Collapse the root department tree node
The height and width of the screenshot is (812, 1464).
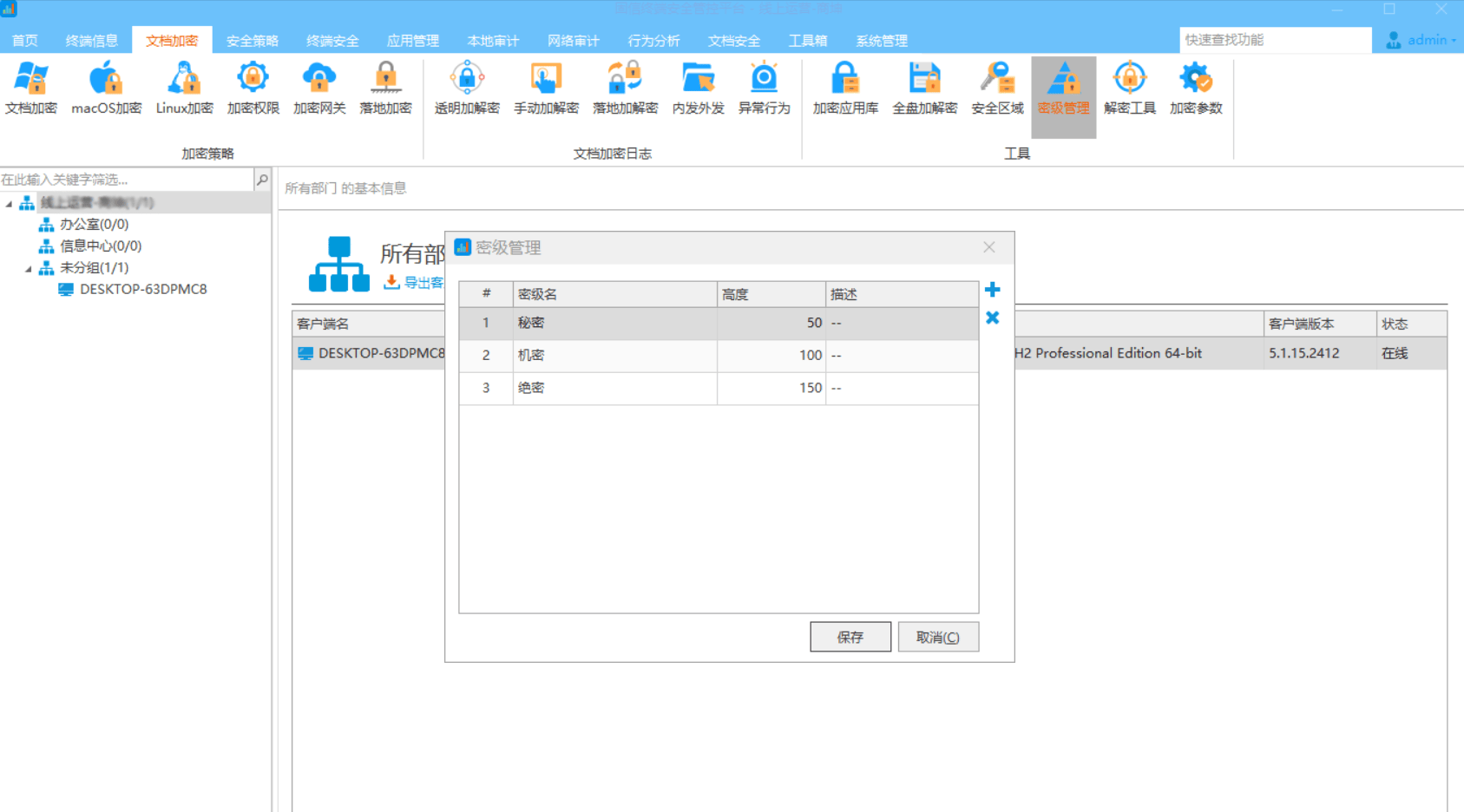click(x=10, y=204)
